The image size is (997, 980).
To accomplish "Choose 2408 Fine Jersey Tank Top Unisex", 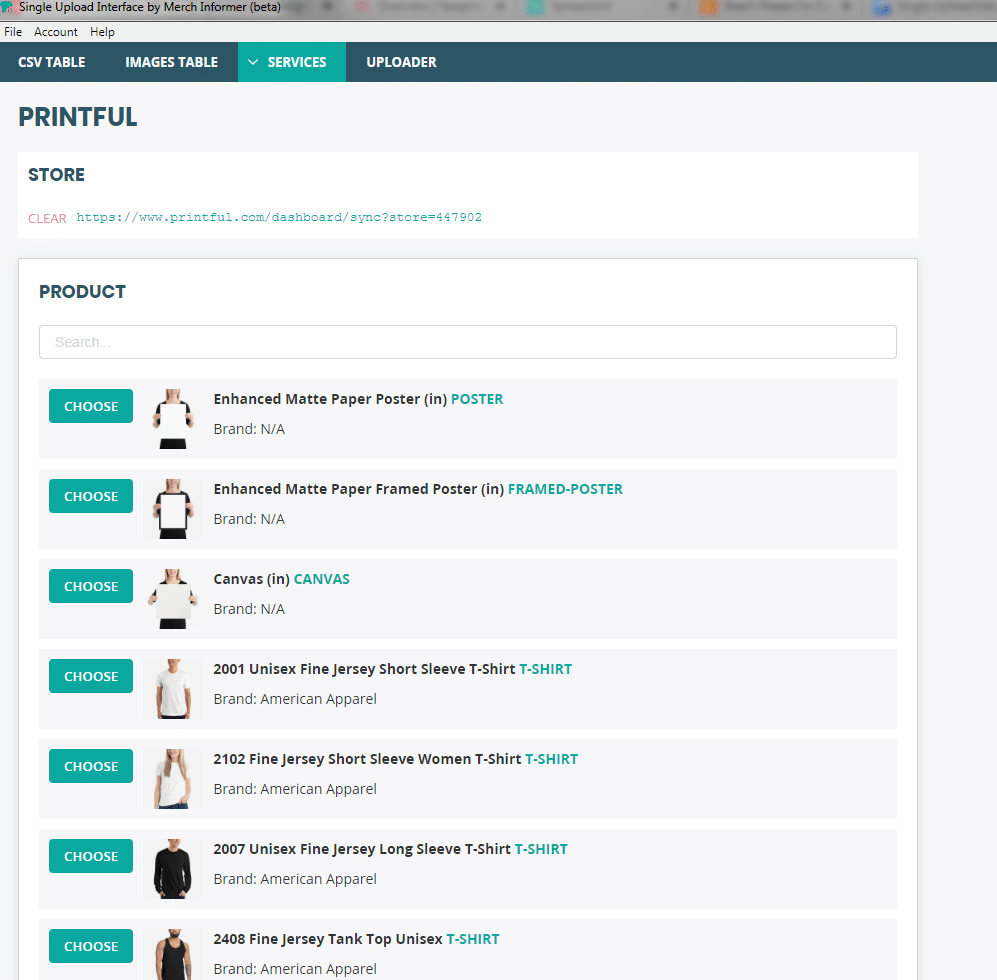I will point(91,946).
